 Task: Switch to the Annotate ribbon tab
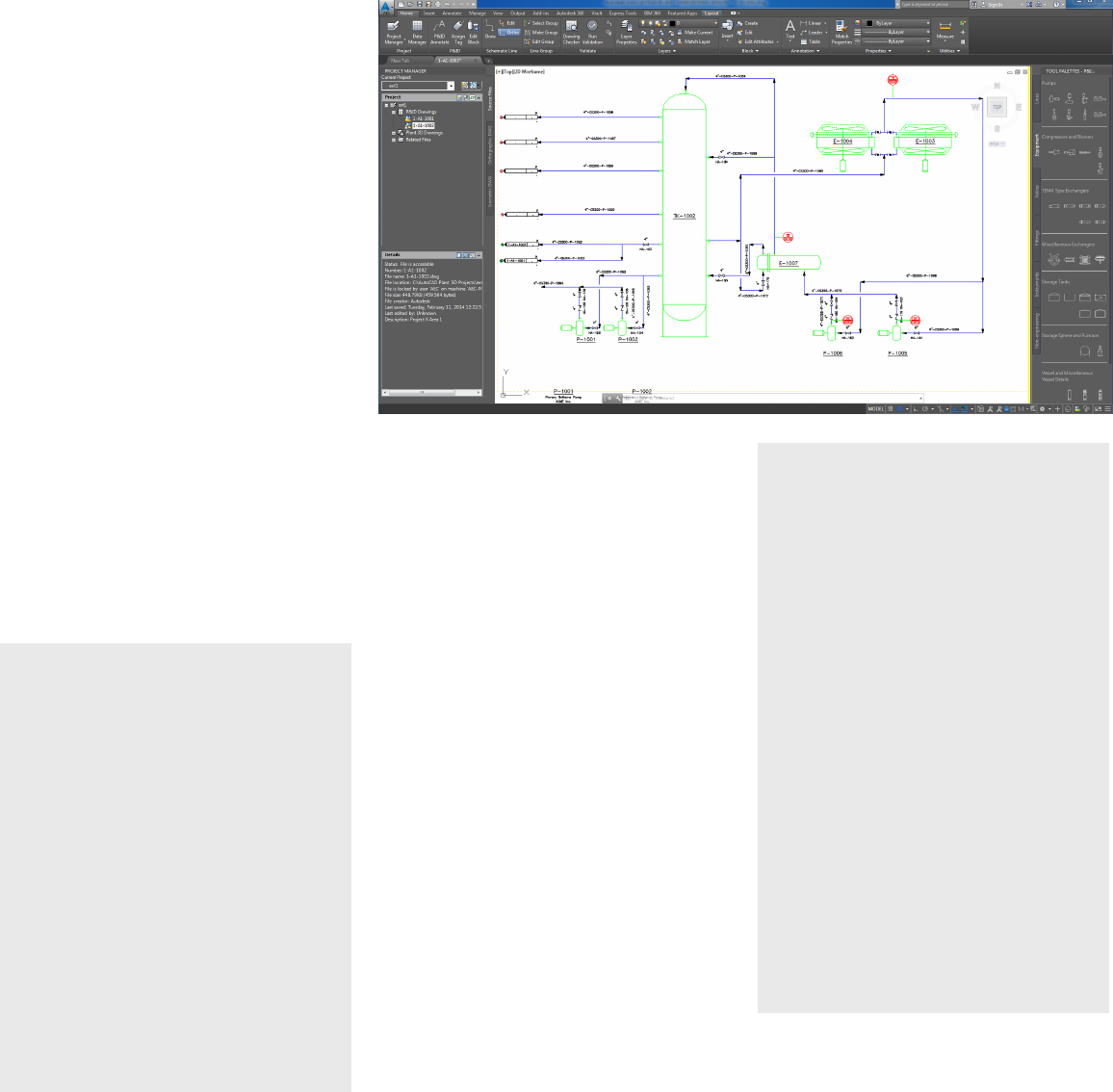pos(453,13)
